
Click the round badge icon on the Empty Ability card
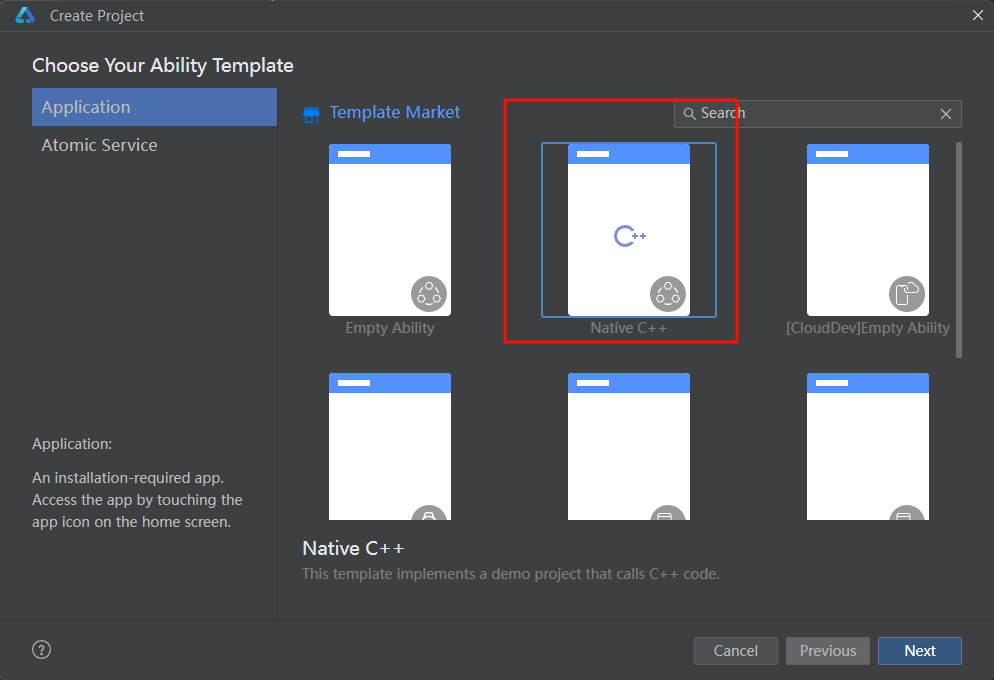pyautogui.click(x=429, y=294)
